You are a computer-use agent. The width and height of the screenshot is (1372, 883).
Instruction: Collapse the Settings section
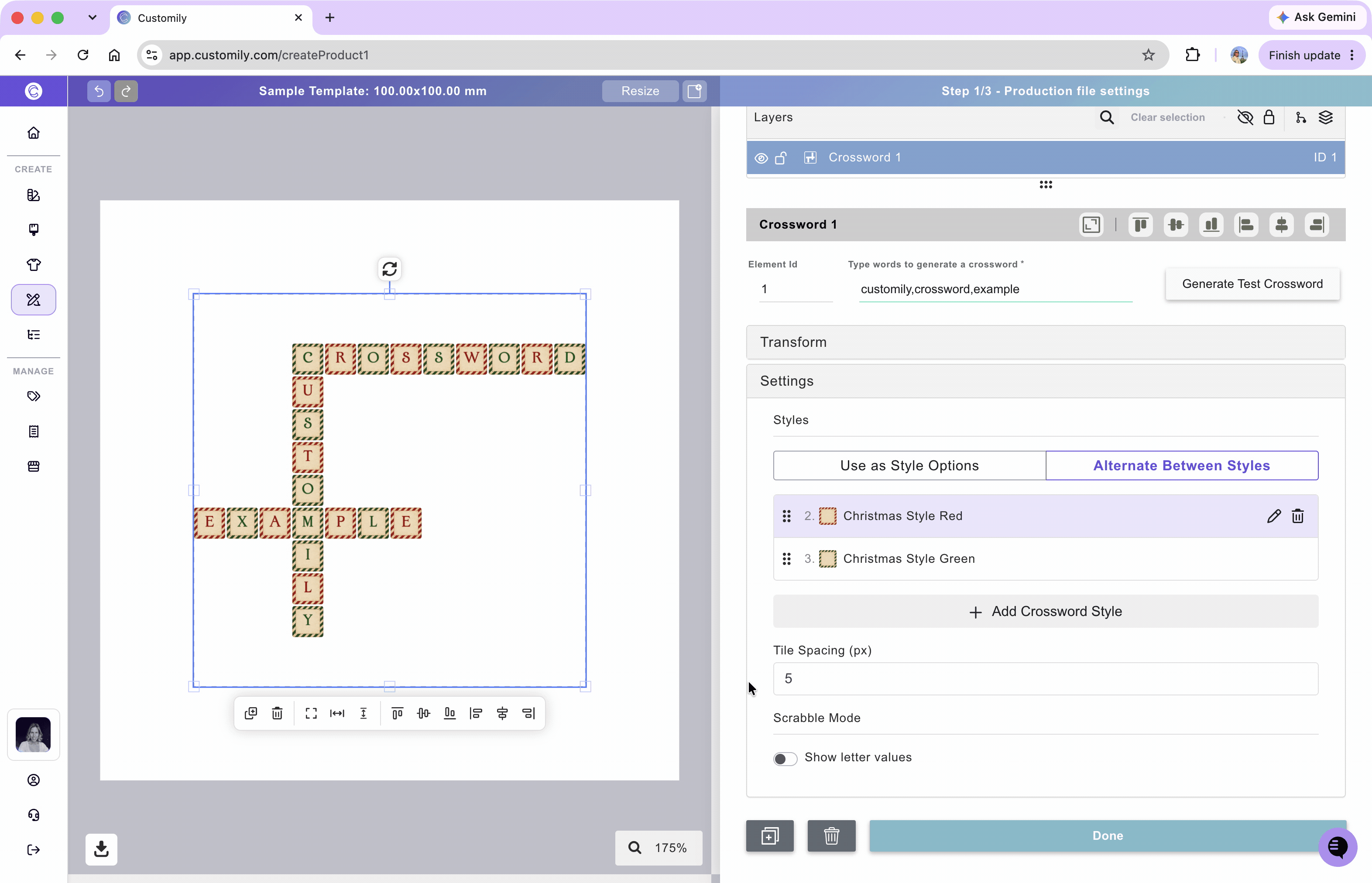click(1045, 381)
